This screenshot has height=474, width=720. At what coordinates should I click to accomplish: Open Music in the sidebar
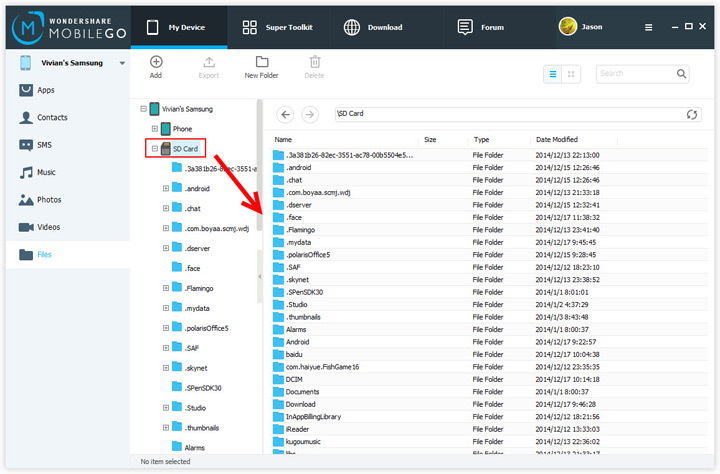pos(37,173)
